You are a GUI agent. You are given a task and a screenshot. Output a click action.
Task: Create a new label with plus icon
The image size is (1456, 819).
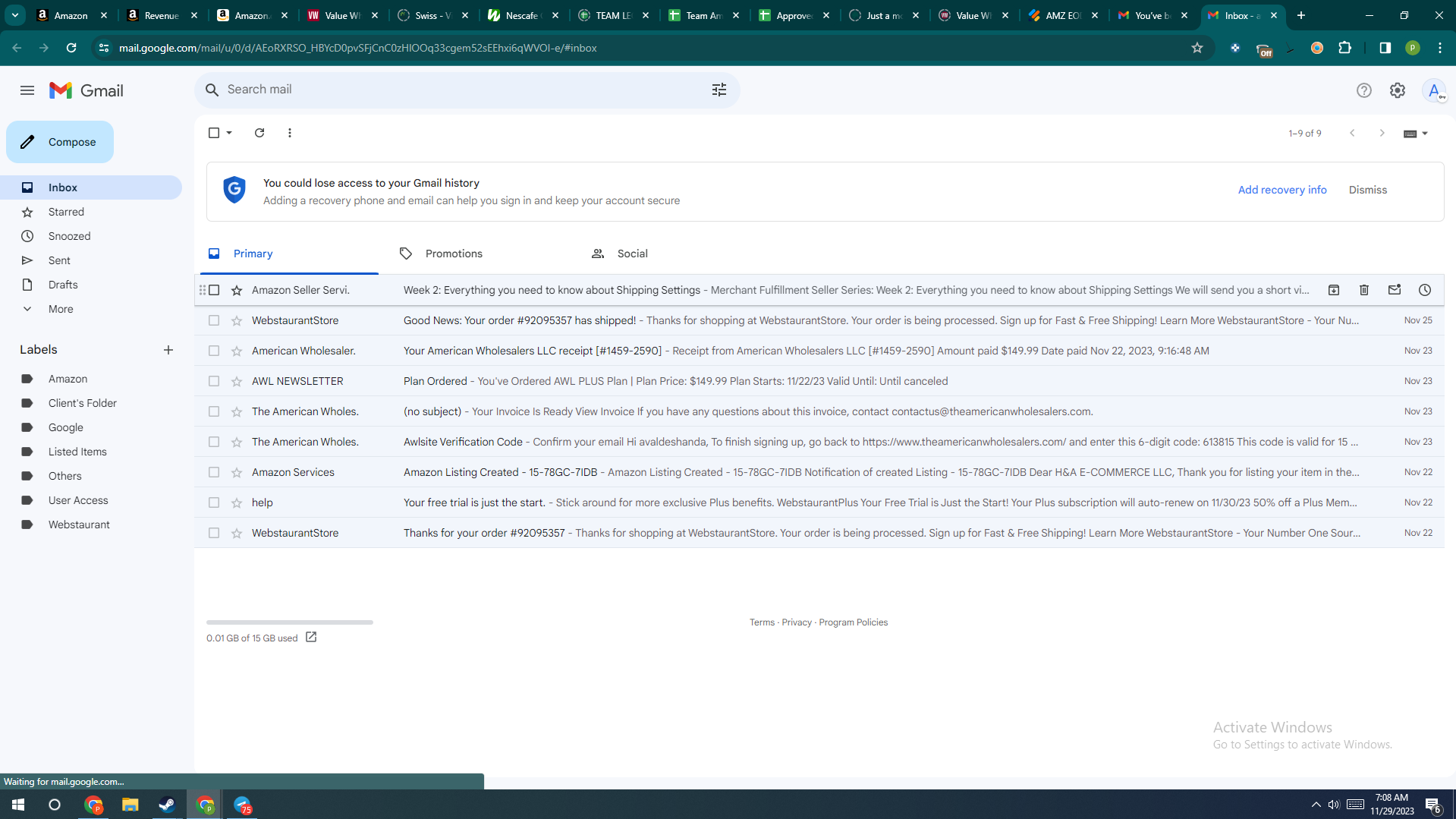point(168,350)
